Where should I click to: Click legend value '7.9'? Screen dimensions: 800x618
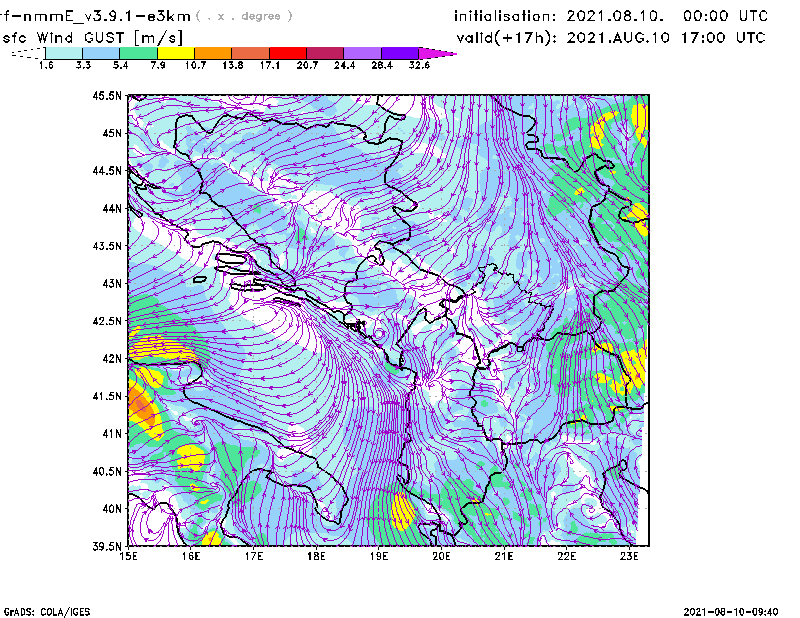tap(158, 65)
